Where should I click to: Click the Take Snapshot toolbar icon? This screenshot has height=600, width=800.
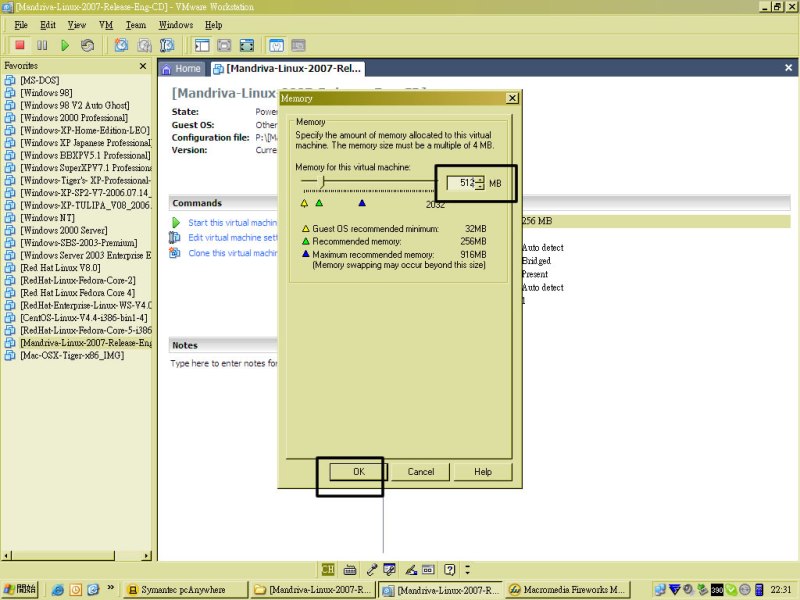121,45
